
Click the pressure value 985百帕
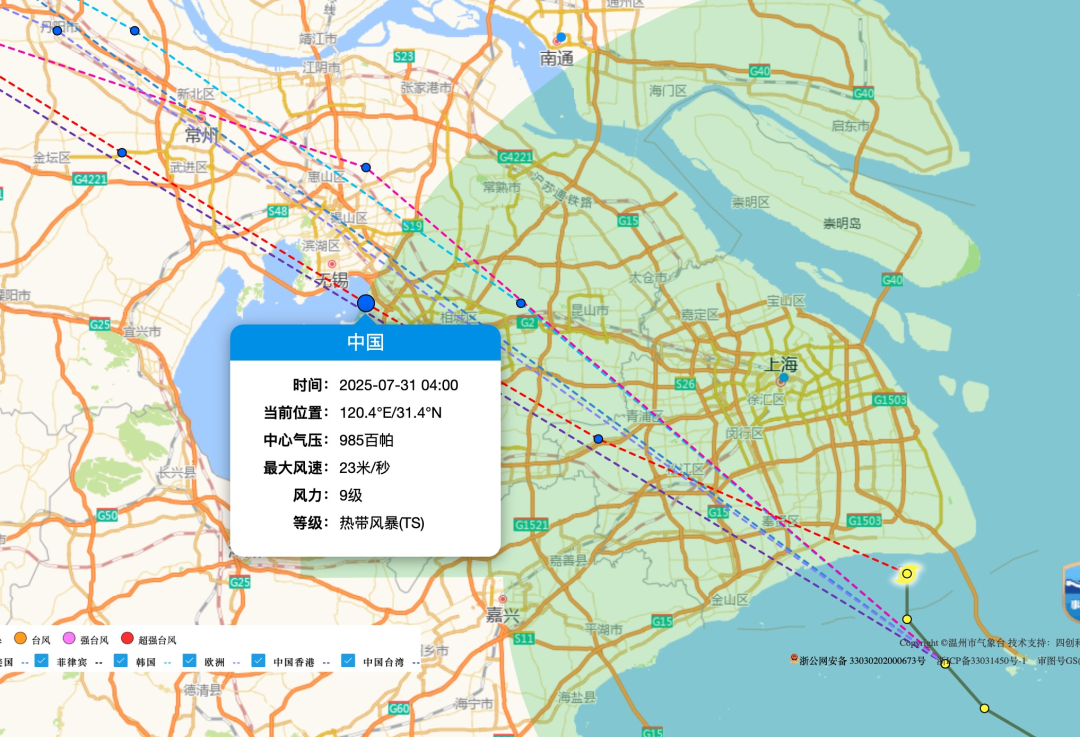coord(366,440)
